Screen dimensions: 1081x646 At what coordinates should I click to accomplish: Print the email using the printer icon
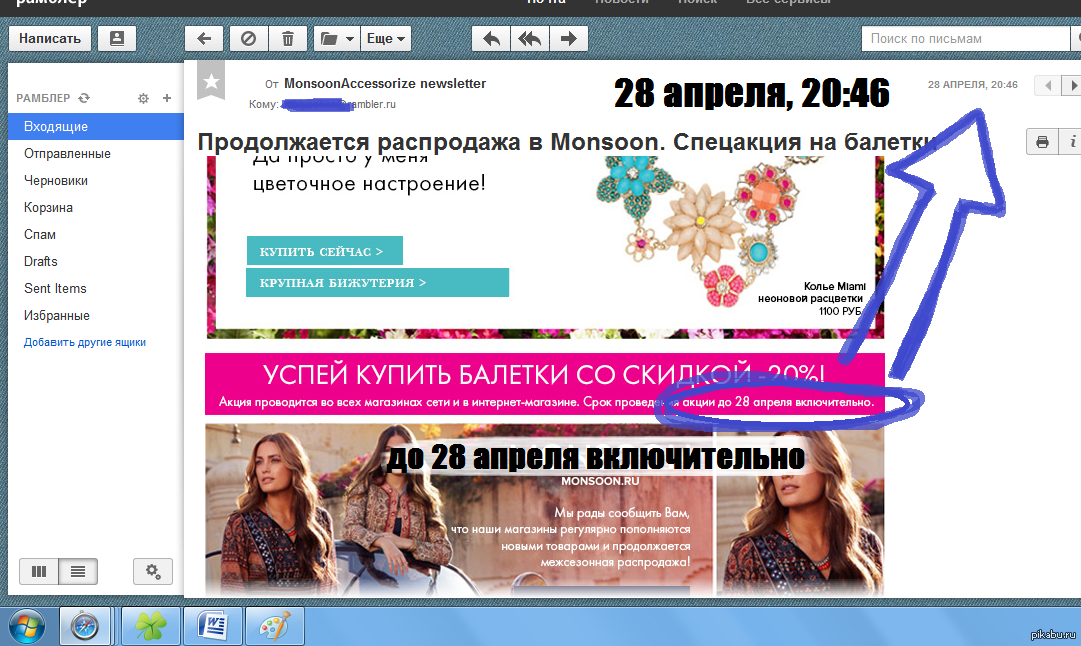(x=1042, y=142)
